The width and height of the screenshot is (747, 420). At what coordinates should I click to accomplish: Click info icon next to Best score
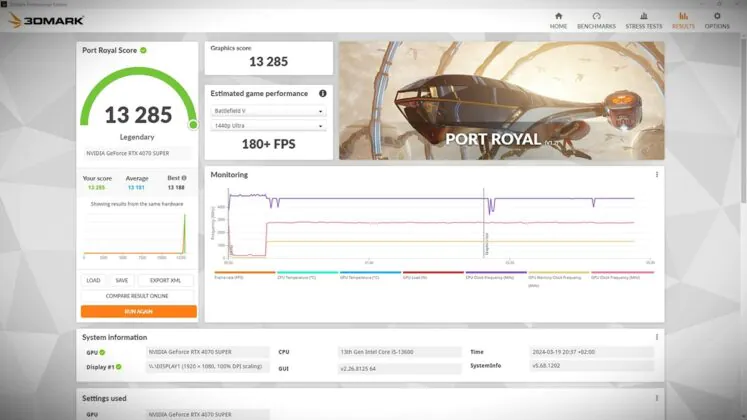pos(184,178)
